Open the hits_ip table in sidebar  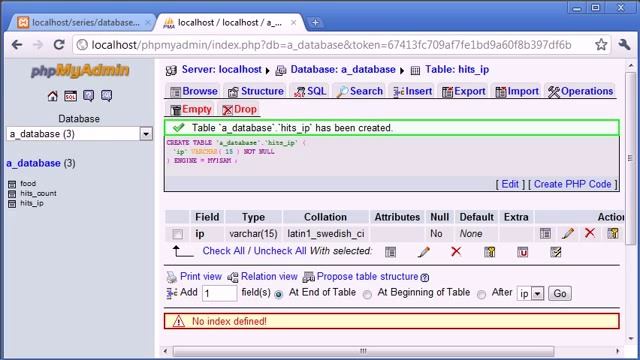click(x=32, y=203)
